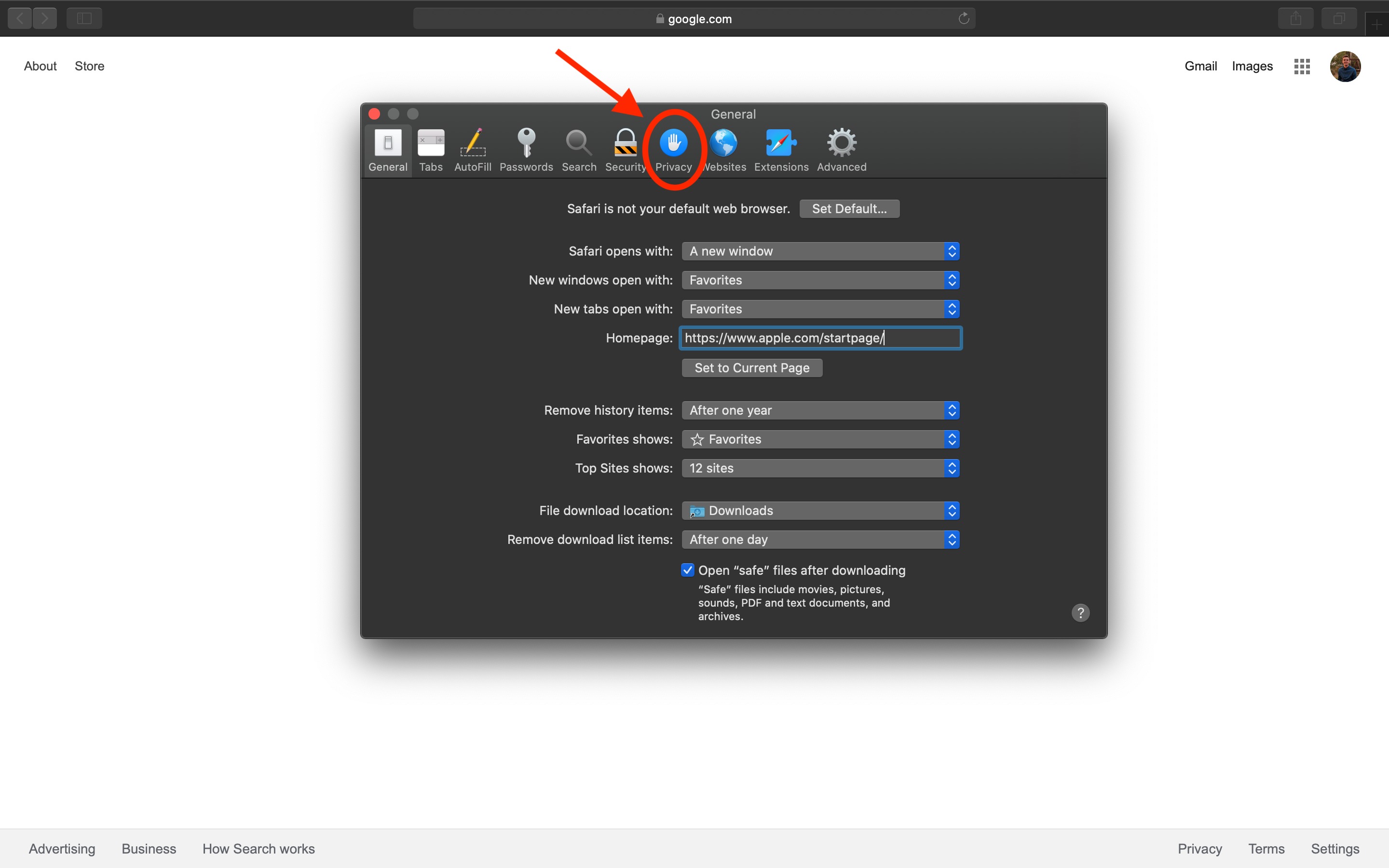Open the Privacy preferences pane
This screenshot has height=868, width=1389.
point(673,149)
